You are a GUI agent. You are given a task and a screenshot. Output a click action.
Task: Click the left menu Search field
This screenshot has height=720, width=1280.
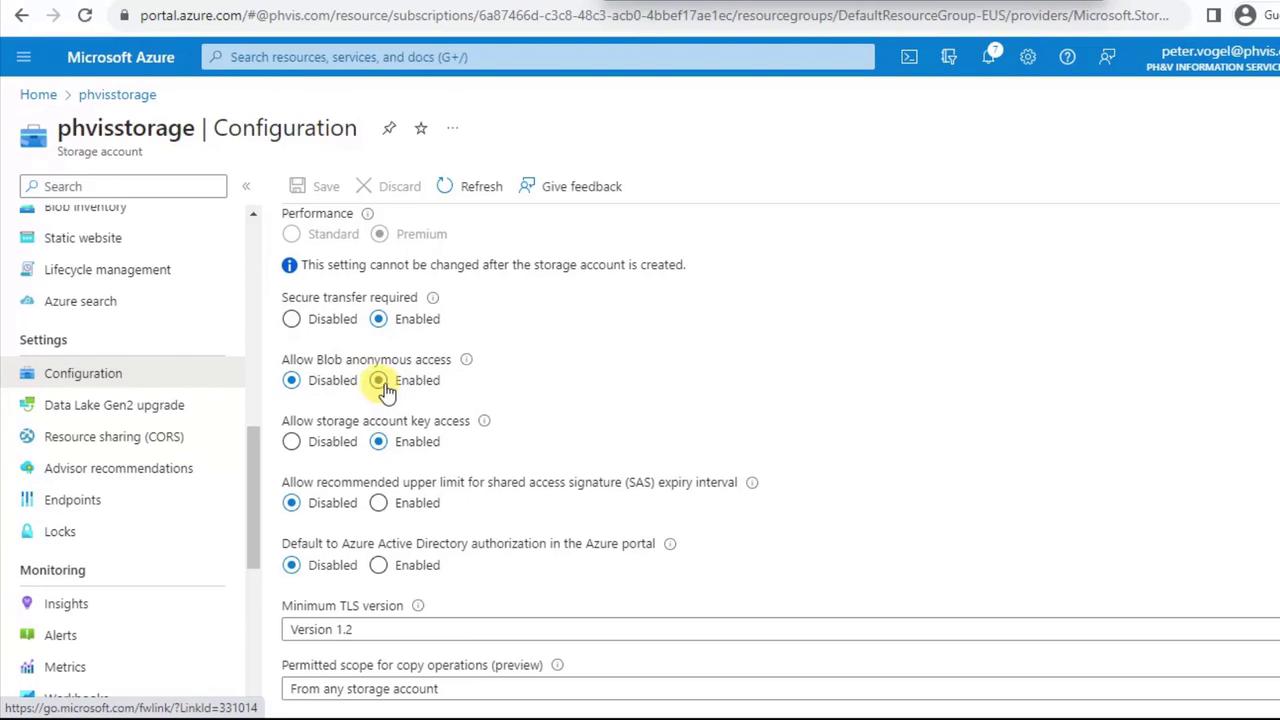(123, 186)
